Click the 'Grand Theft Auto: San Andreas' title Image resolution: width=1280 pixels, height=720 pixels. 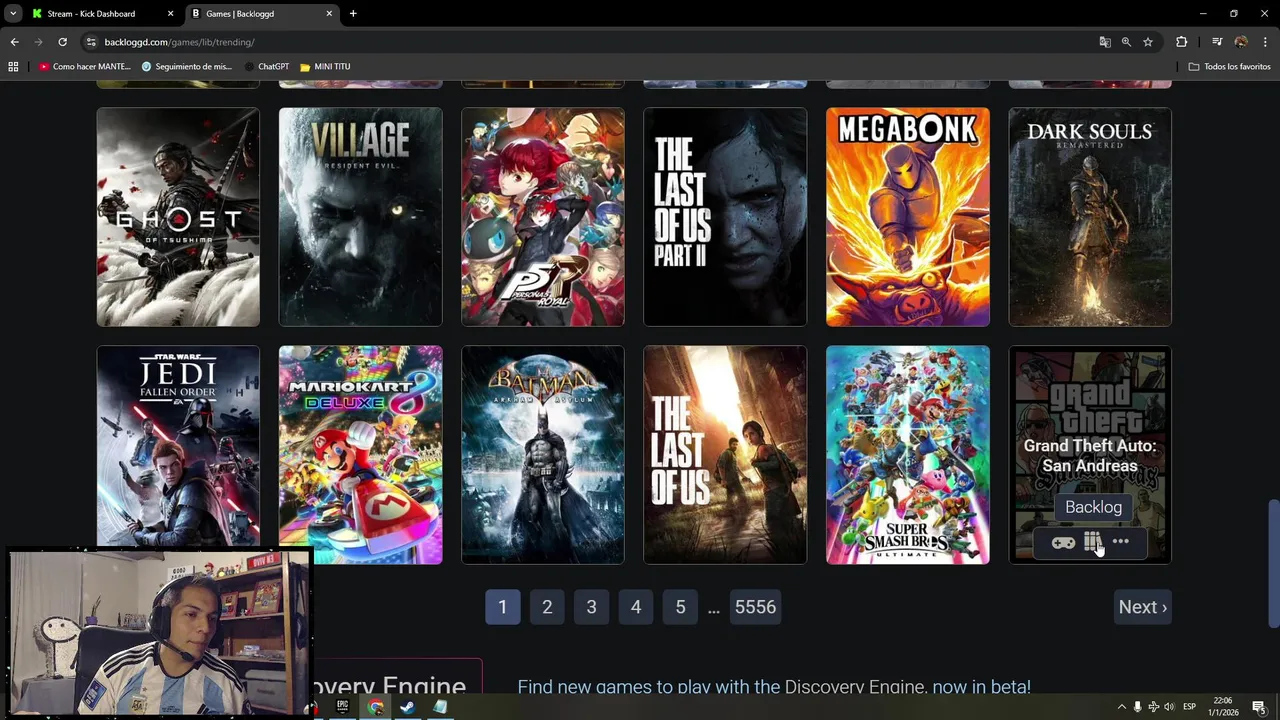[x=1090, y=456]
